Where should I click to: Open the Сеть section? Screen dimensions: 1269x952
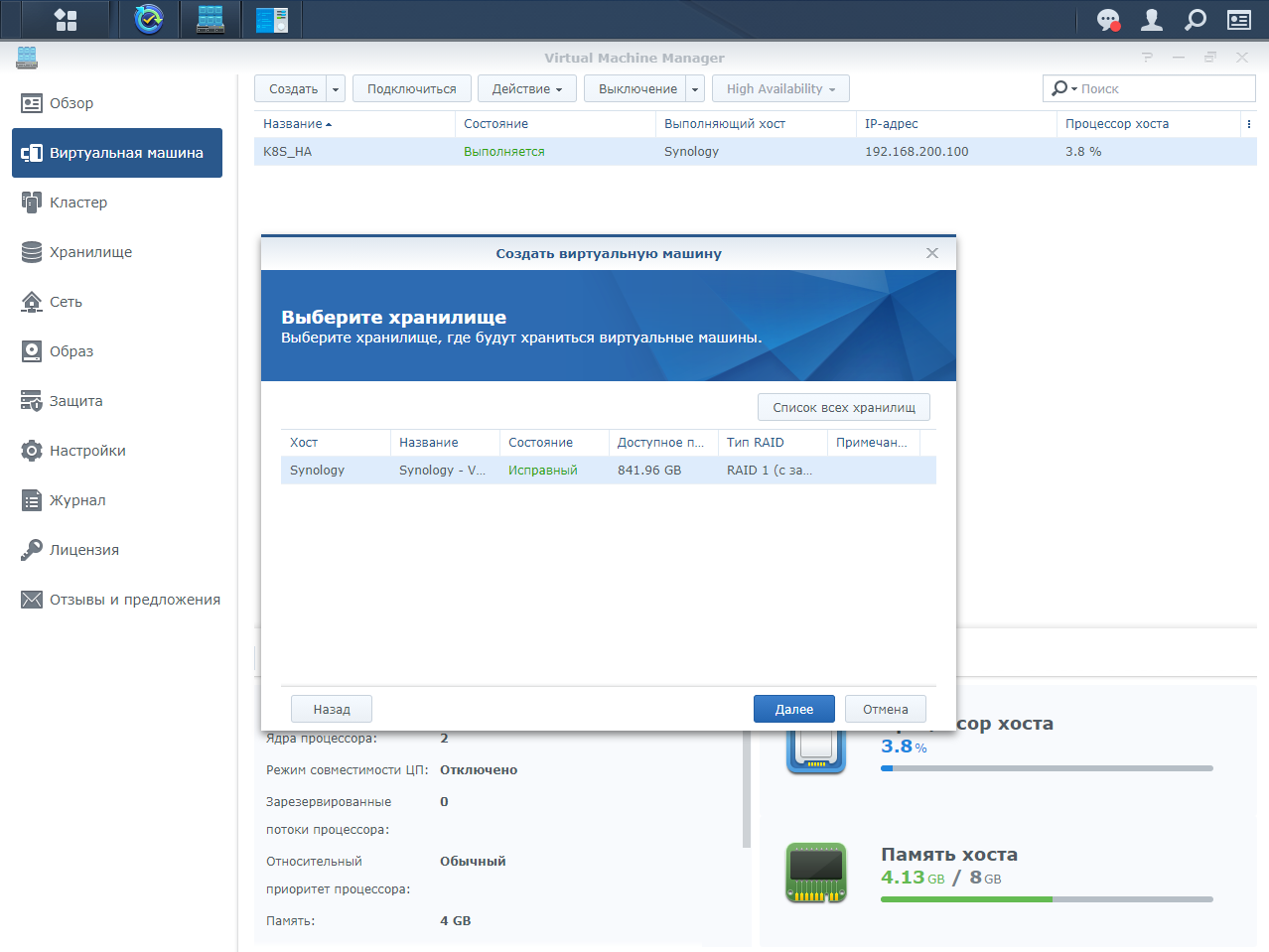(117, 302)
